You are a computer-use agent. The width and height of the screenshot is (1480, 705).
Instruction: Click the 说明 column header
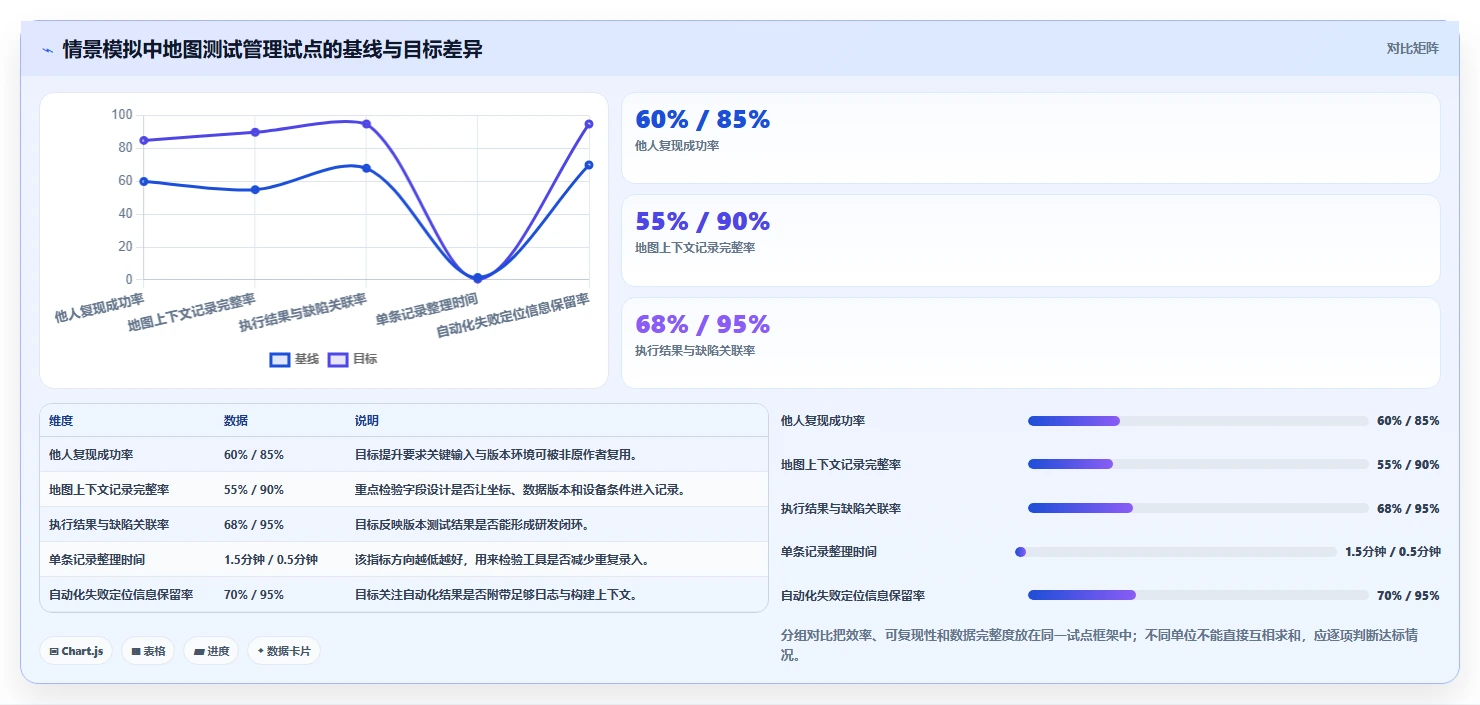tap(367, 420)
